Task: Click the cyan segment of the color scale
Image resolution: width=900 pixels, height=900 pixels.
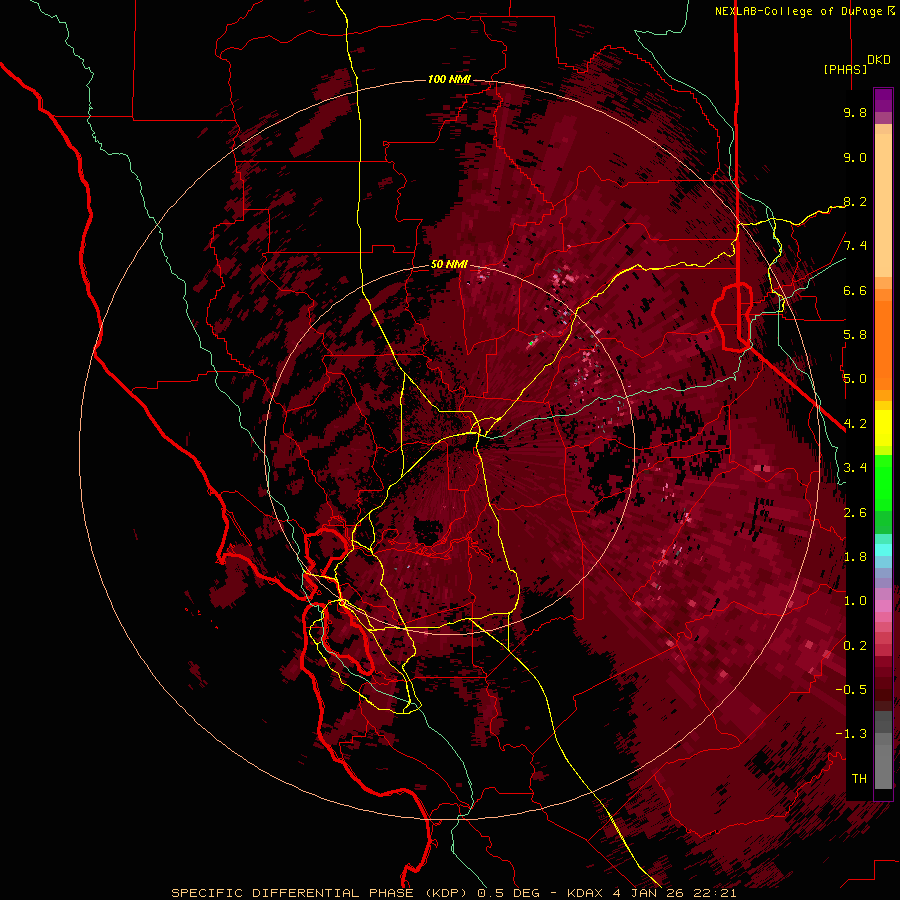Action: pyautogui.click(x=883, y=550)
